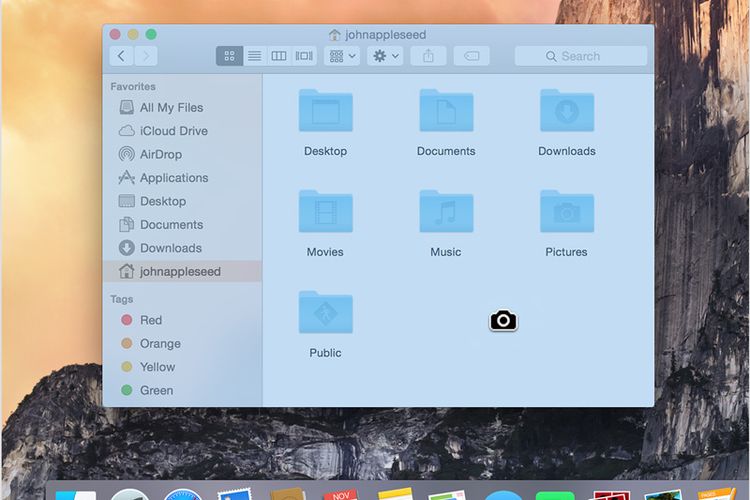
Task: Click the Tags section header
Action: click(121, 300)
